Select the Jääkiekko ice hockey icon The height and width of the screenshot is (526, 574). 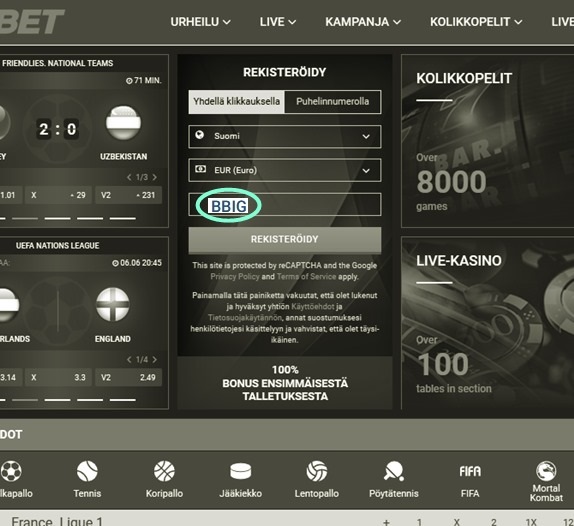click(x=241, y=480)
